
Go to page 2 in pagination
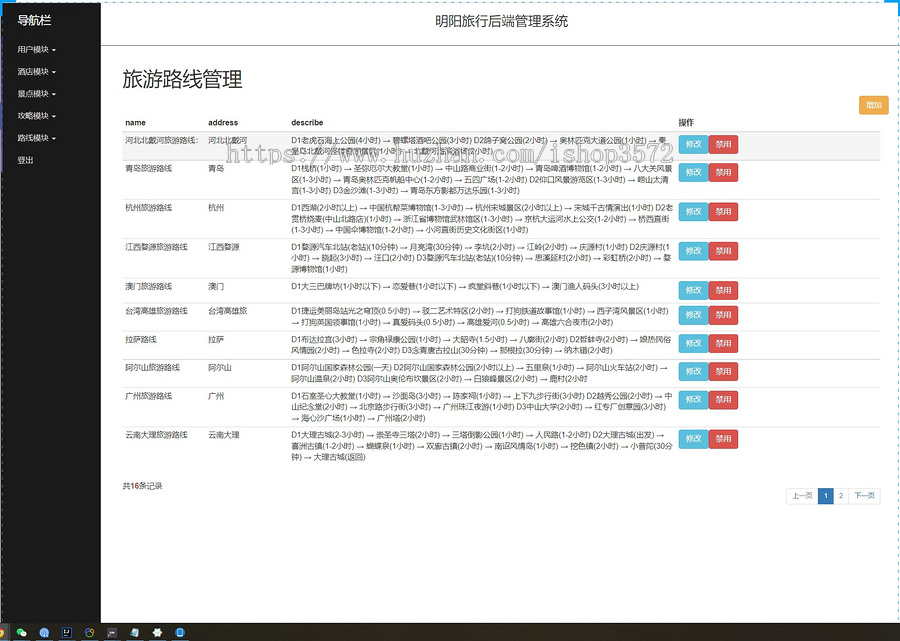pos(841,496)
